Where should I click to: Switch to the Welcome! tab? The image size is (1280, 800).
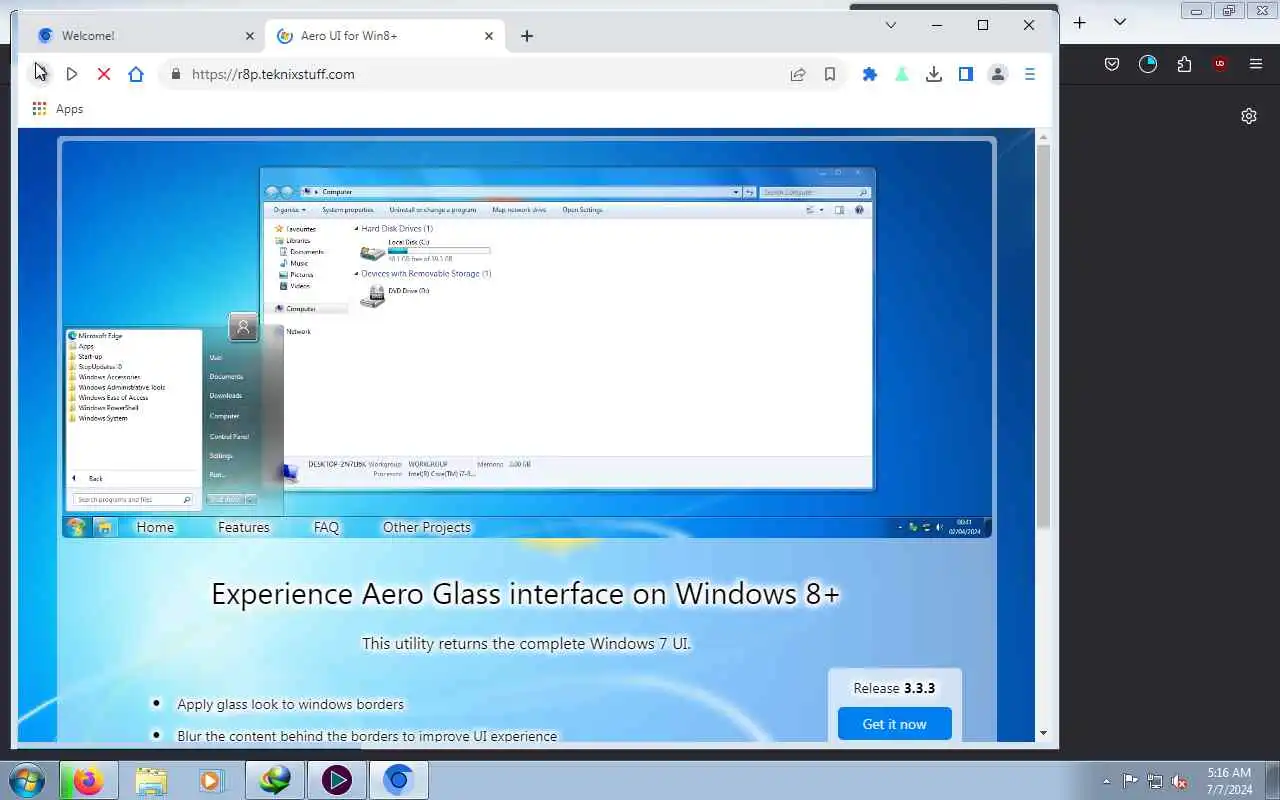(x=144, y=36)
